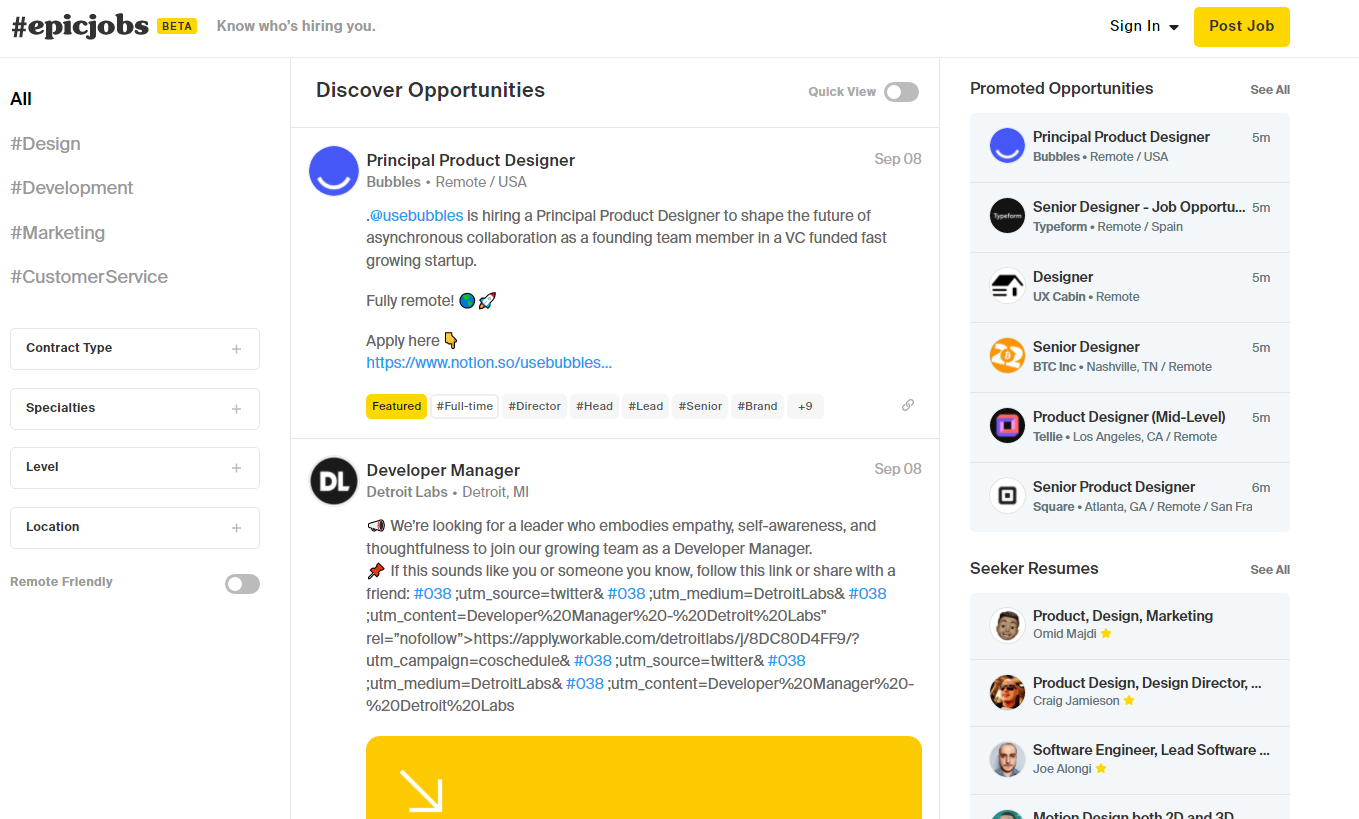Image resolution: width=1359 pixels, height=819 pixels.
Task: Copy link icon on Principal Product Designer post
Action: pyautogui.click(x=908, y=405)
